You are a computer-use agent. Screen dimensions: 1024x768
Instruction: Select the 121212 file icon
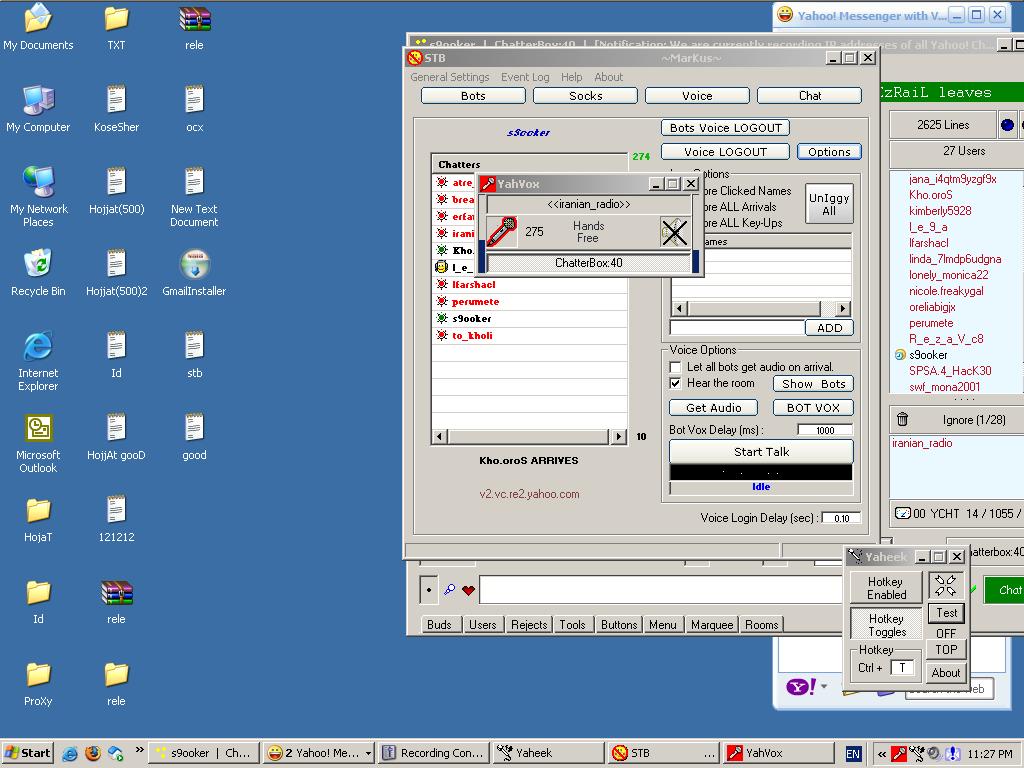[x=116, y=520]
